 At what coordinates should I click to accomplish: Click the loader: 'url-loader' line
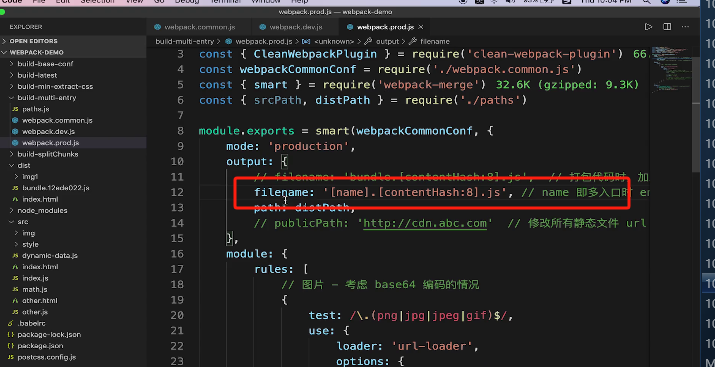[407, 346]
